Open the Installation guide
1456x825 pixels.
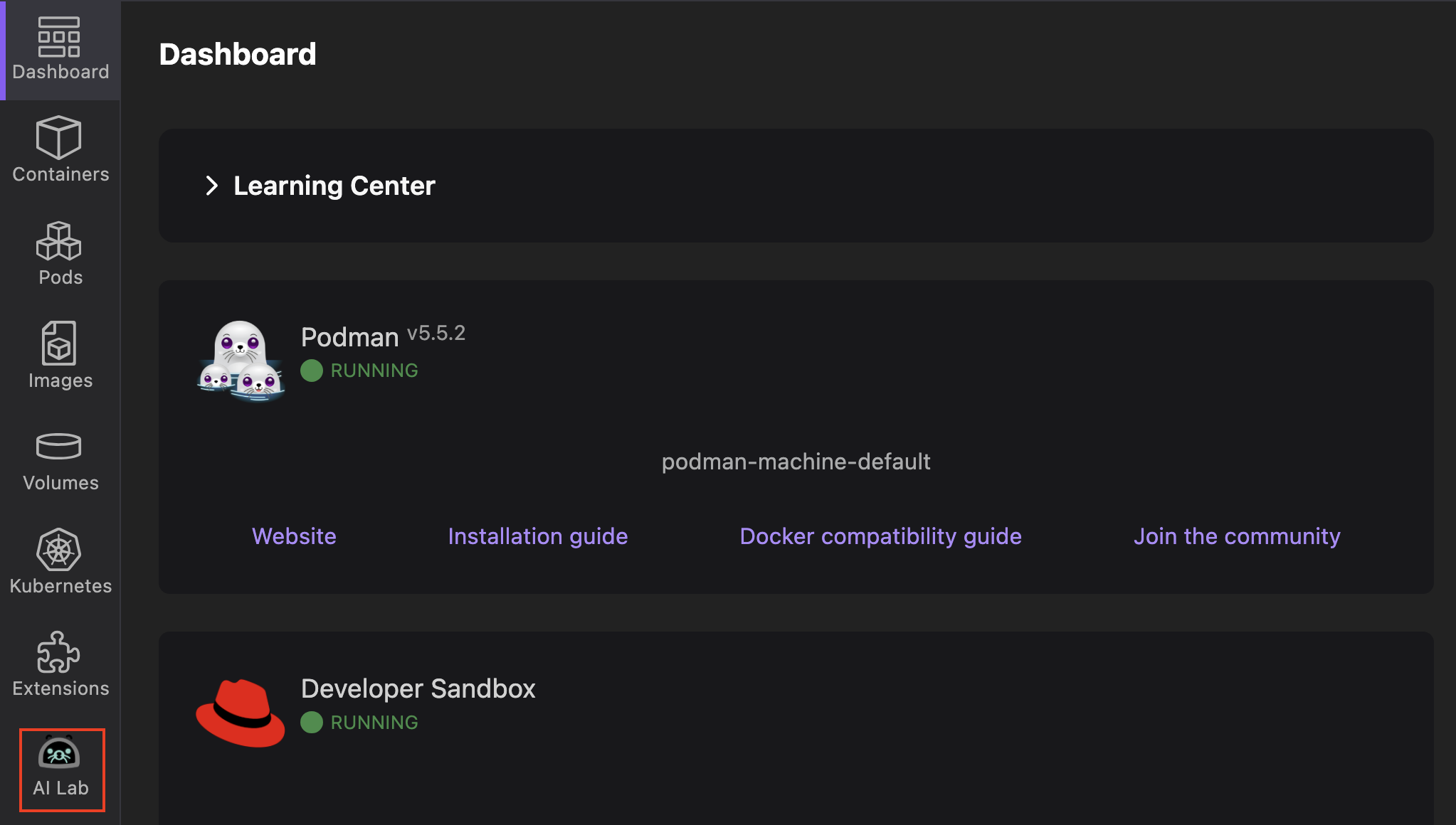[x=537, y=536]
